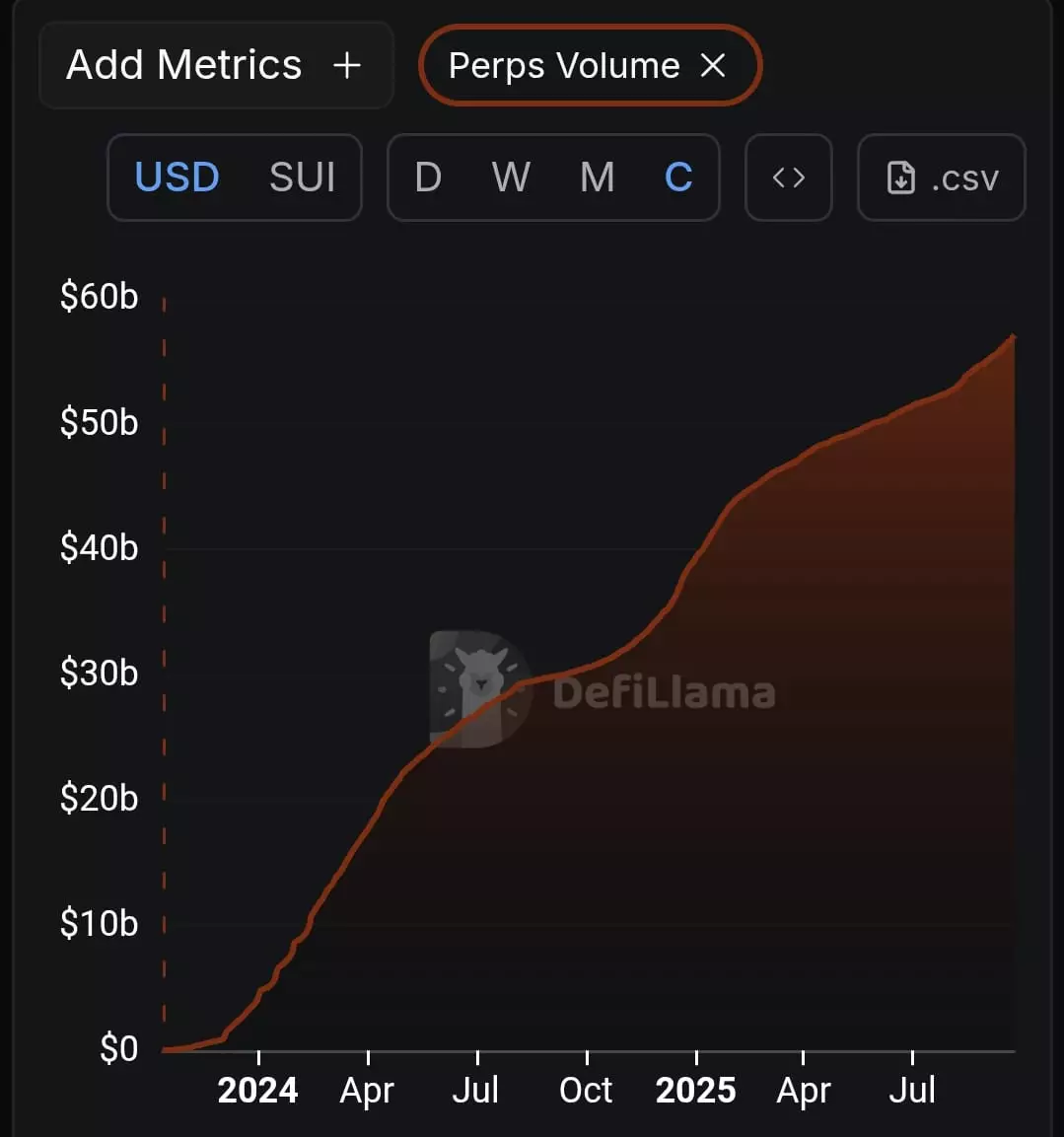Image resolution: width=1064 pixels, height=1137 pixels.
Task: Select the cumulative (C) view
Action: point(678,178)
